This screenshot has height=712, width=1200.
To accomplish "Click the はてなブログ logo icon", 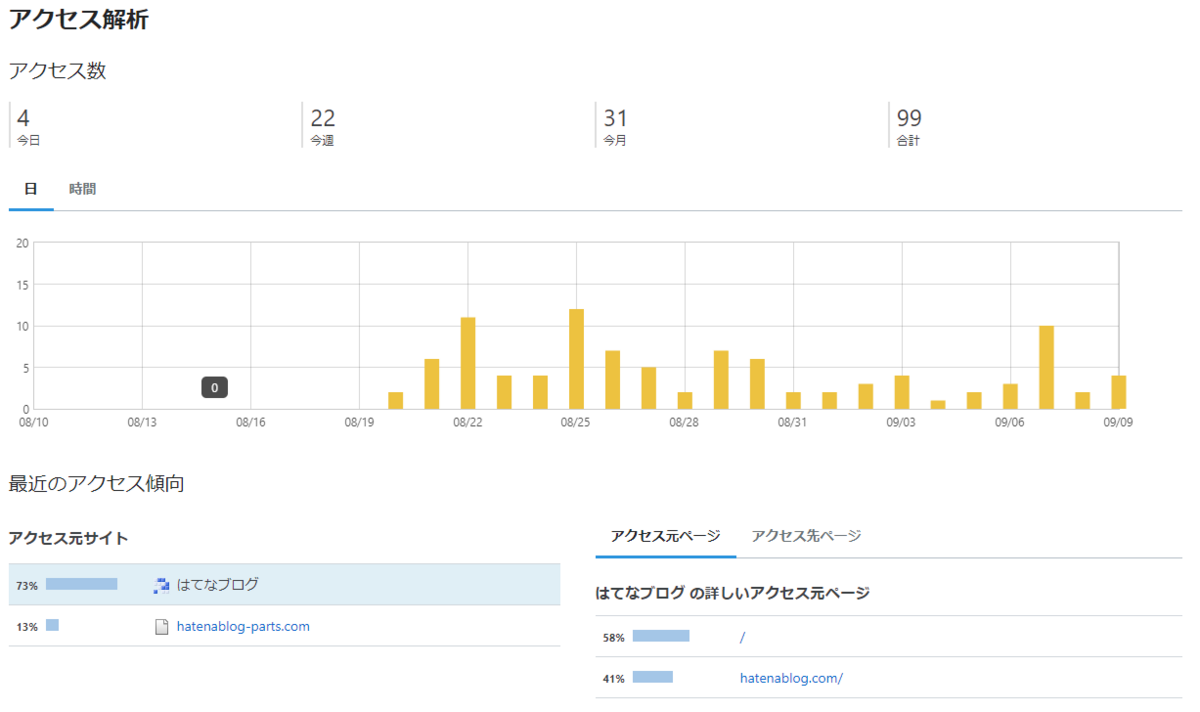I will 161,586.
